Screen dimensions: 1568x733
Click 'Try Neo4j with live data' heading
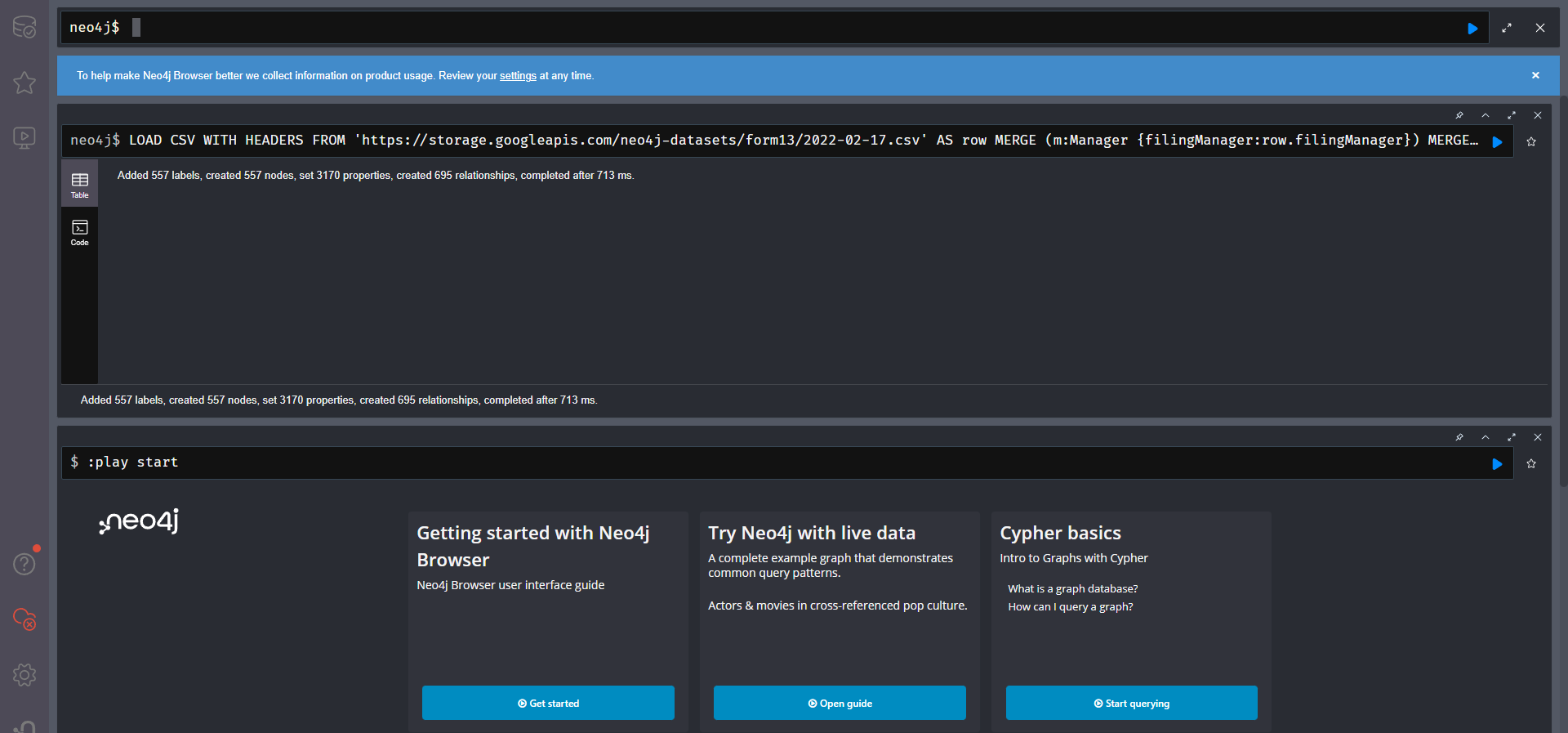pos(811,533)
